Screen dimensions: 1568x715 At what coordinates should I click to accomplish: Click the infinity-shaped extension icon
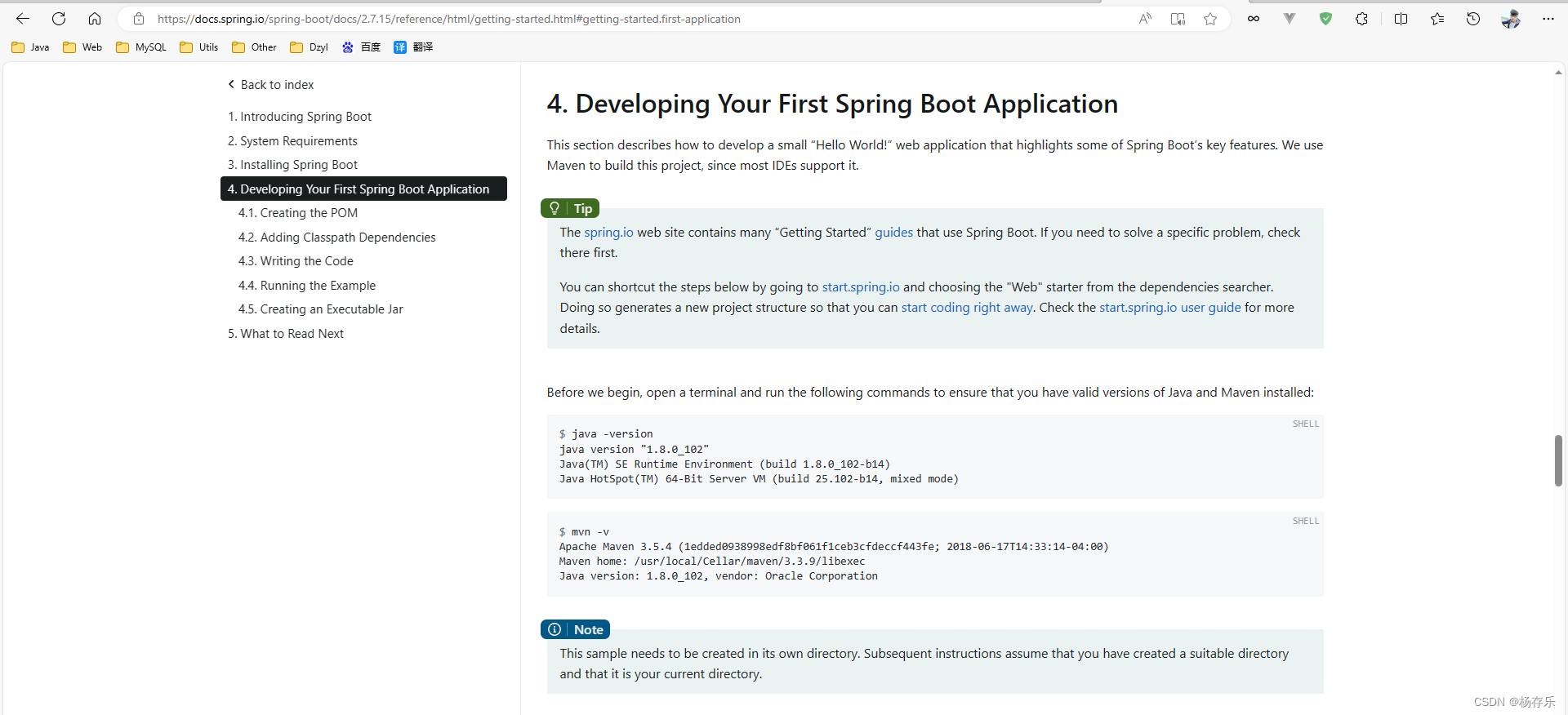(x=1254, y=19)
